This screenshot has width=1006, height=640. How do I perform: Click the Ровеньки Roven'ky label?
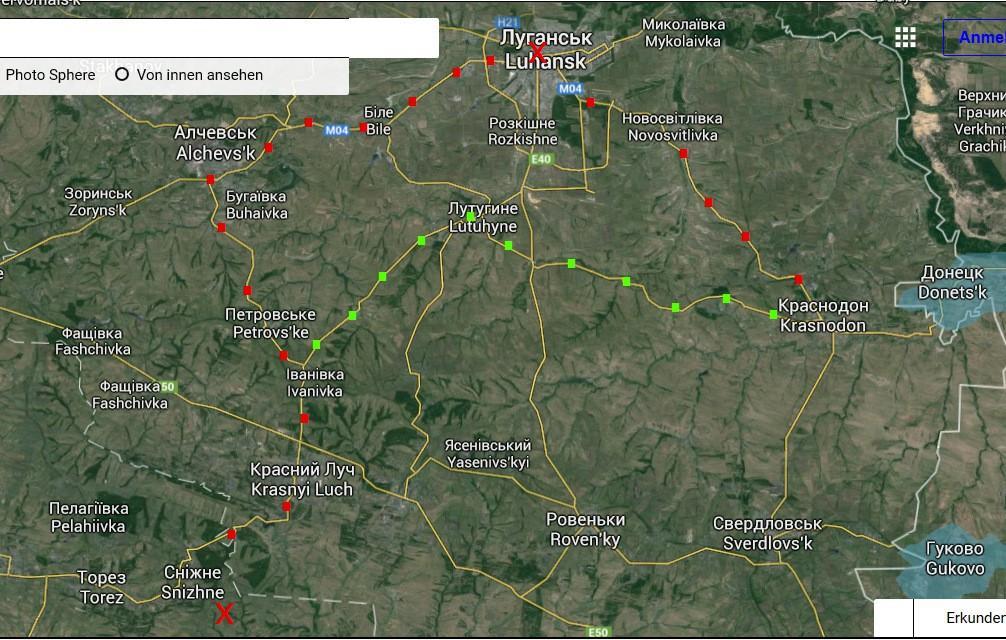(x=585, y=530)
